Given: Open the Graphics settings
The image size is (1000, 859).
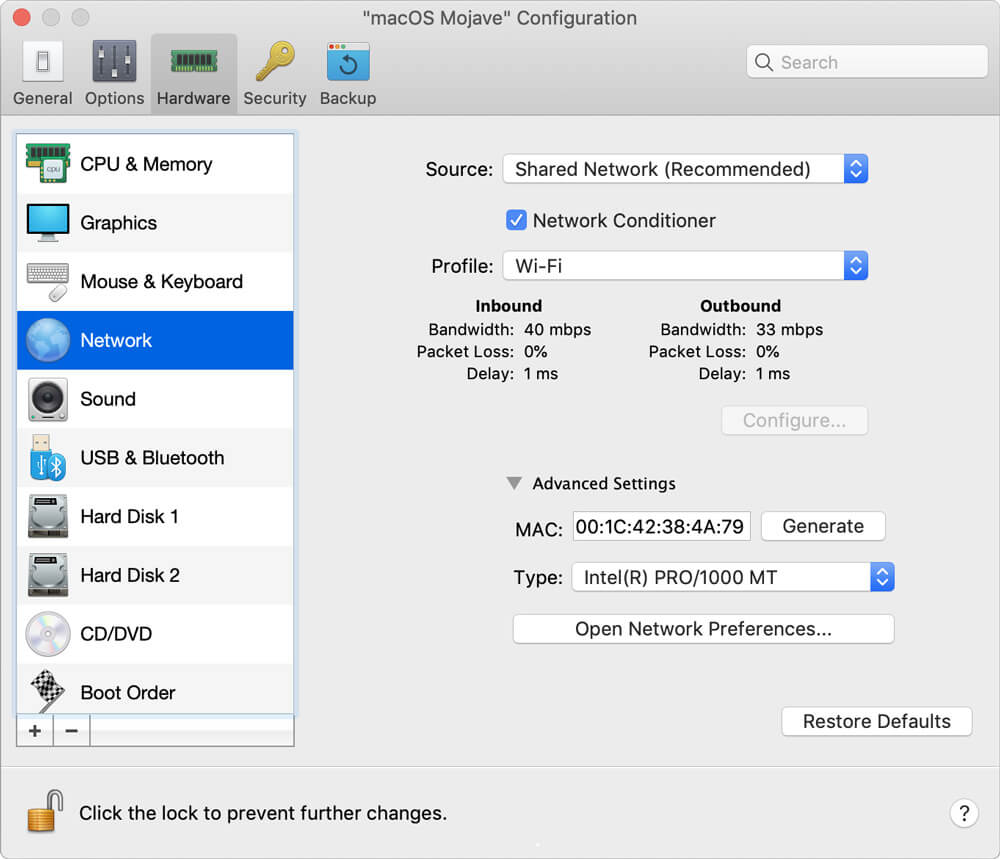Looking at the screenshot, I should [x=118, y=222].
